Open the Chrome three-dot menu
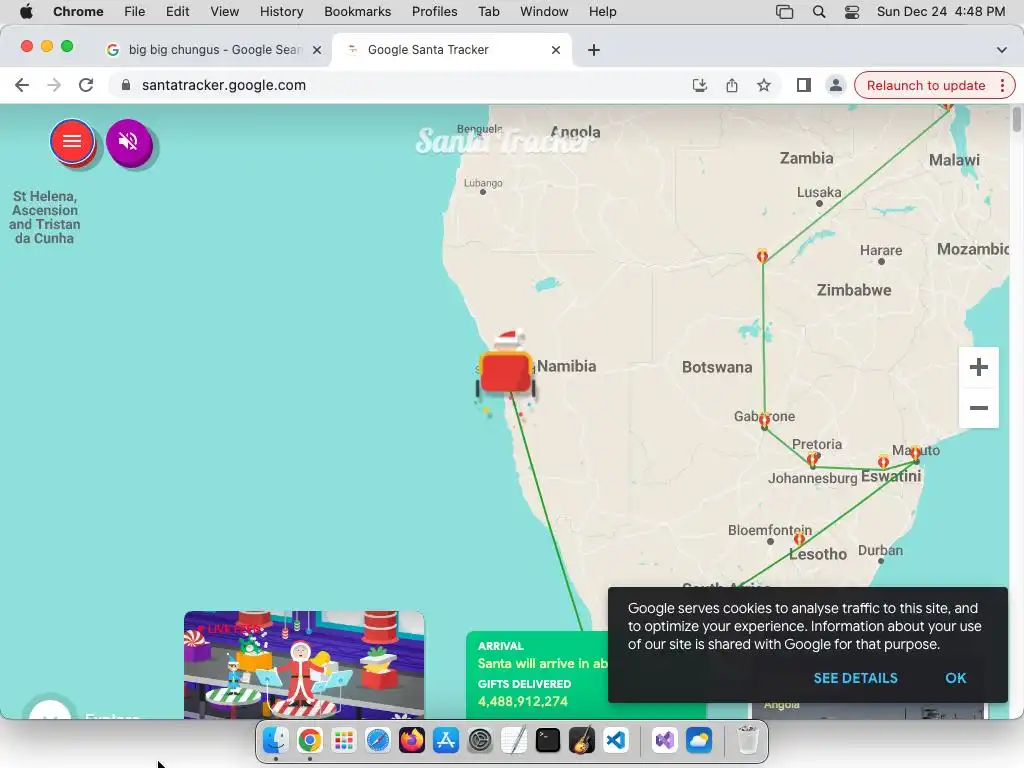1024x768 pixels. click(x=1002, y=86)
